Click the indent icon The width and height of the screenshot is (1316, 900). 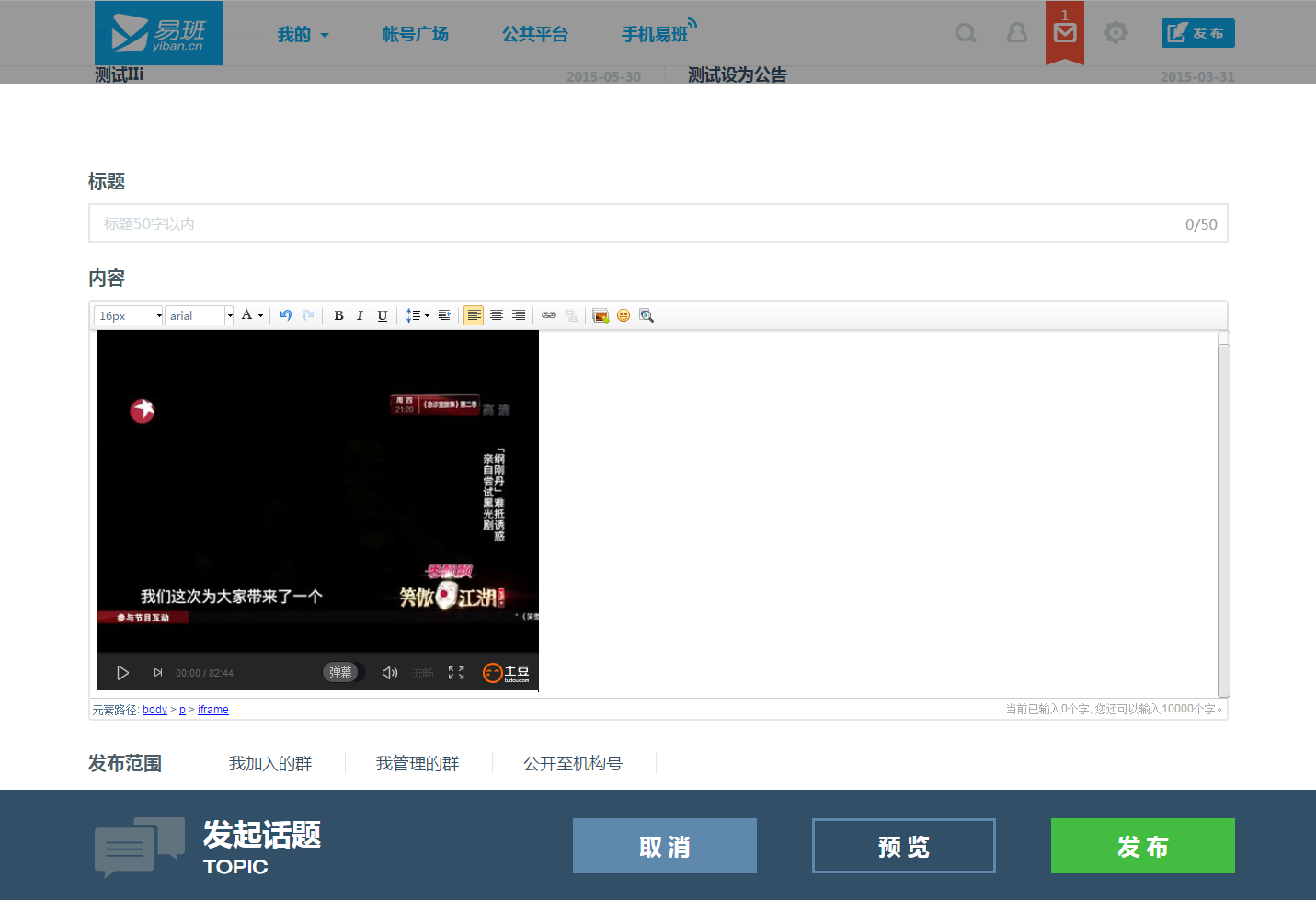[444, 315]
